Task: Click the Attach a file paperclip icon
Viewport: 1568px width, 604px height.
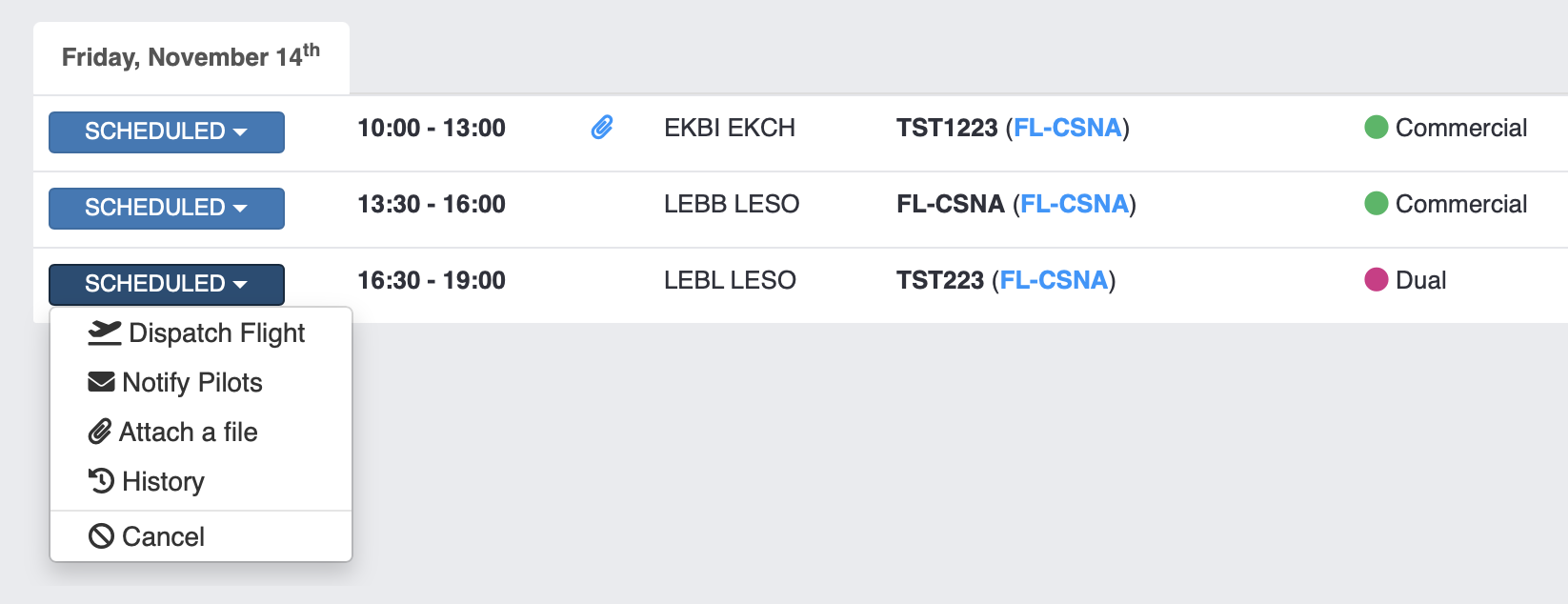Action: coord(100,432)
